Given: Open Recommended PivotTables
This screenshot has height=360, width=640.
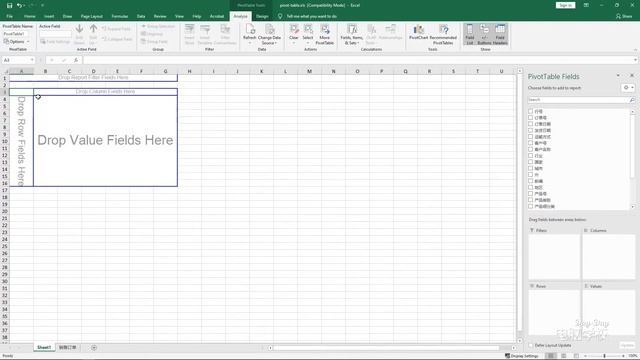Looking at the screenshot, I should point(443,34).
